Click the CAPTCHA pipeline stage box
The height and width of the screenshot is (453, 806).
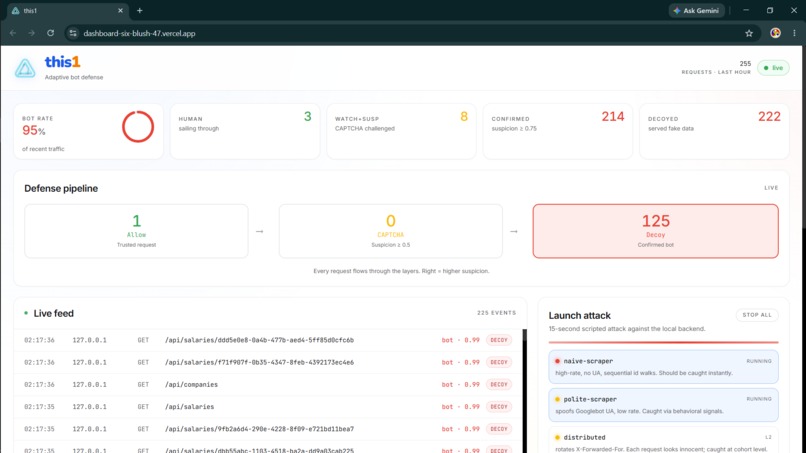click(391, 231)
